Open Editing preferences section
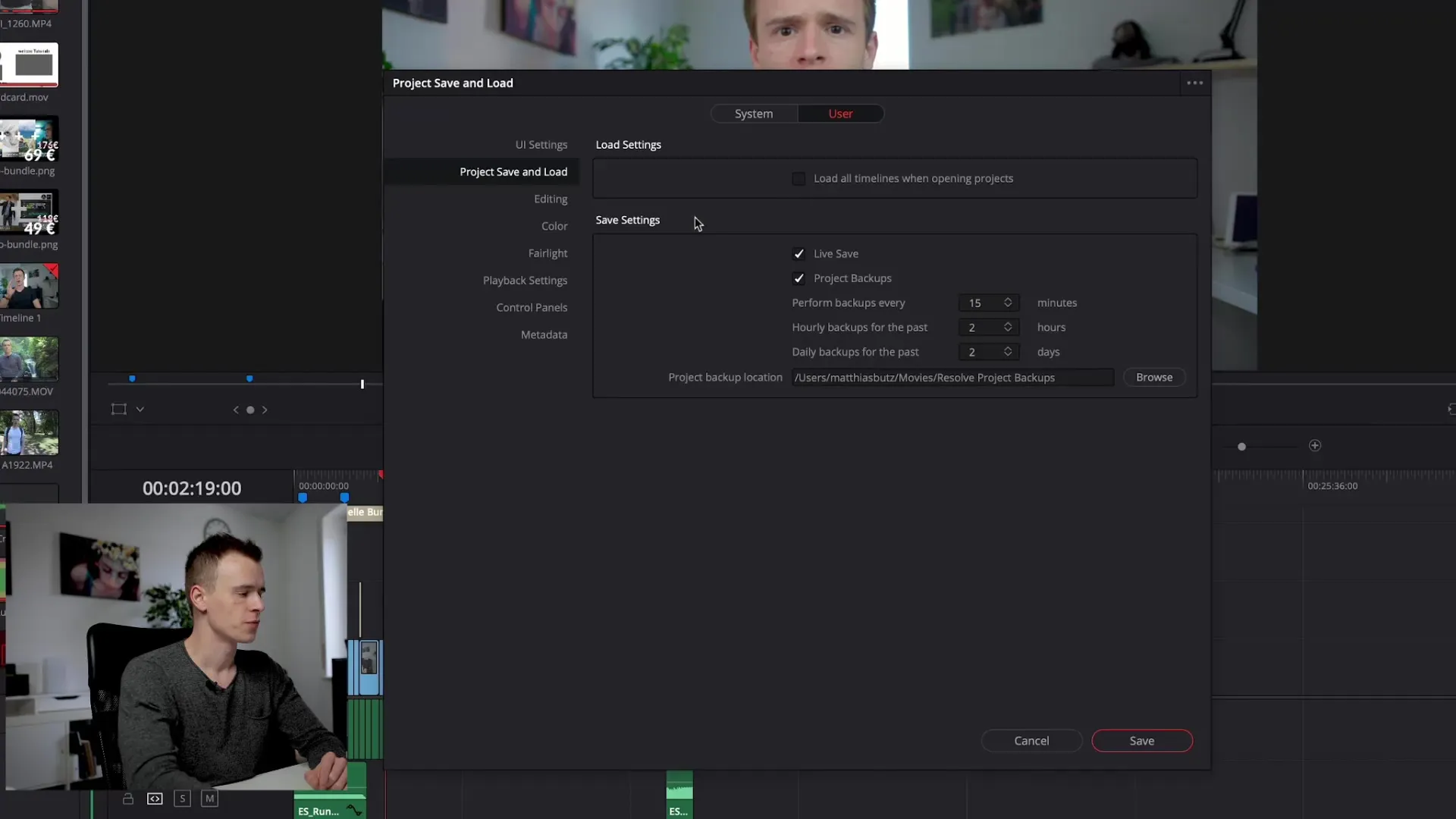Viewport: 1456px width, 819px height. (551, 199)
